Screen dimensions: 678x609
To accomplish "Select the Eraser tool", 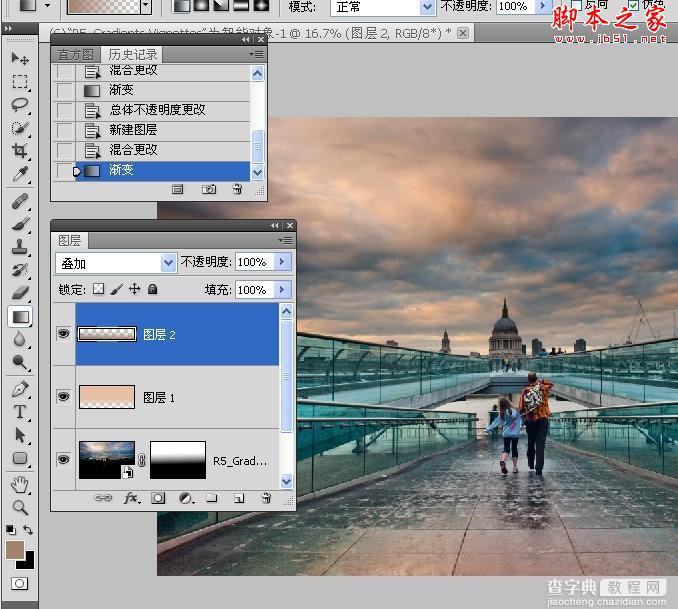I will [x=20, y=293].
